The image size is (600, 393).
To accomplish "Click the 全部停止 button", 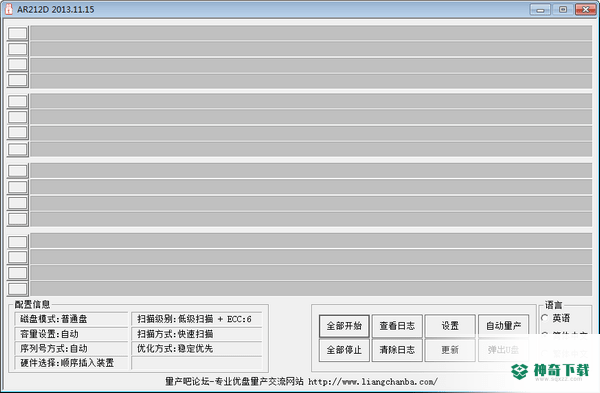I will coord(344,350).
